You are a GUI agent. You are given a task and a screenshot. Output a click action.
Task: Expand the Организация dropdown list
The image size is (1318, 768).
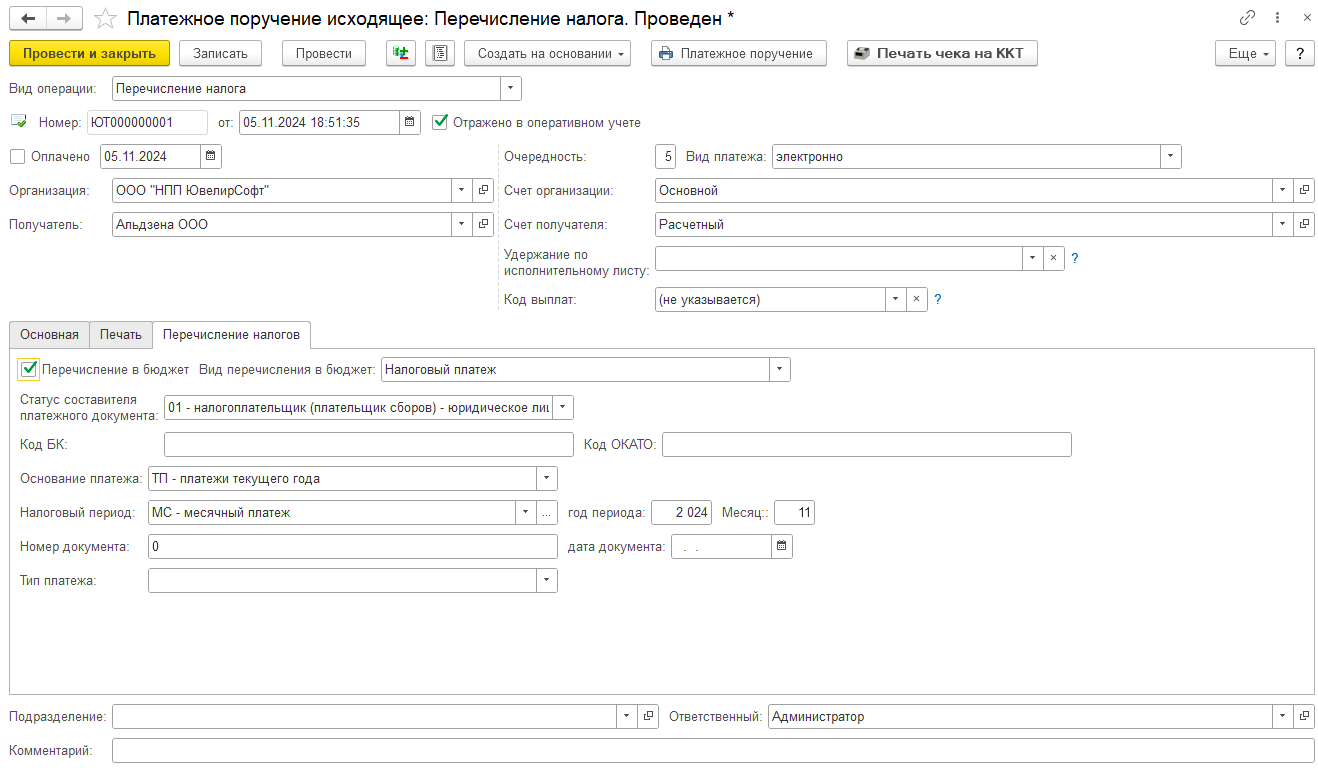462,190
